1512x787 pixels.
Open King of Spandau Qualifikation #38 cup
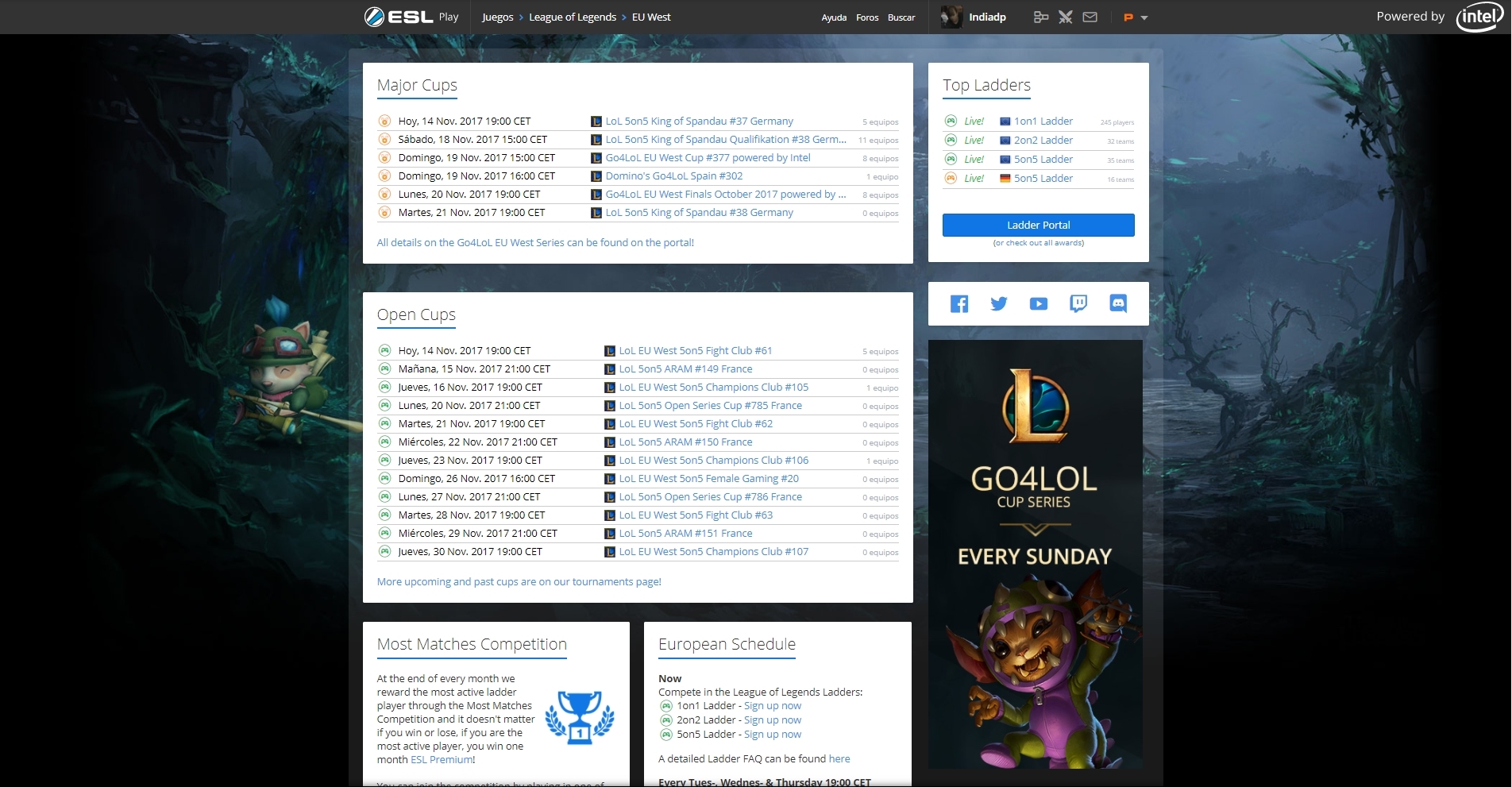[726, 140]
